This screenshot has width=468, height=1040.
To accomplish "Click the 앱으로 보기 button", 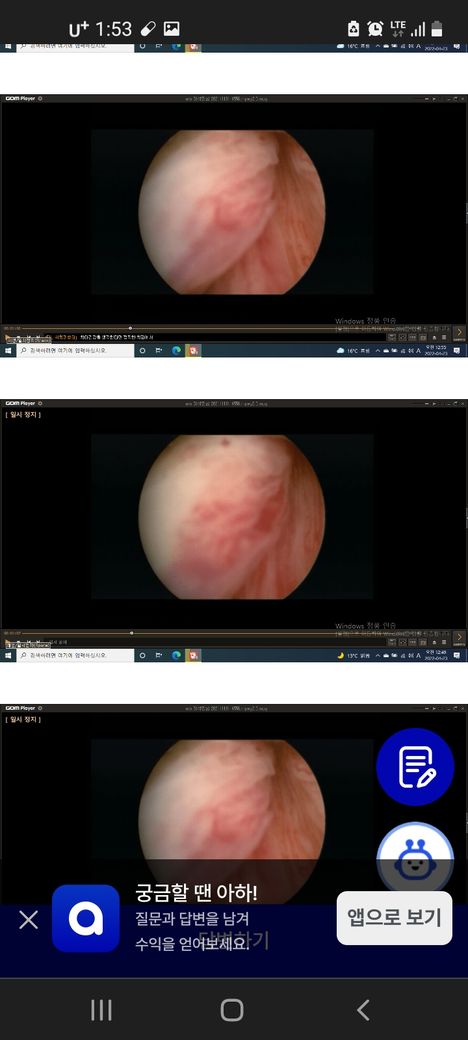I will (394, 918).
